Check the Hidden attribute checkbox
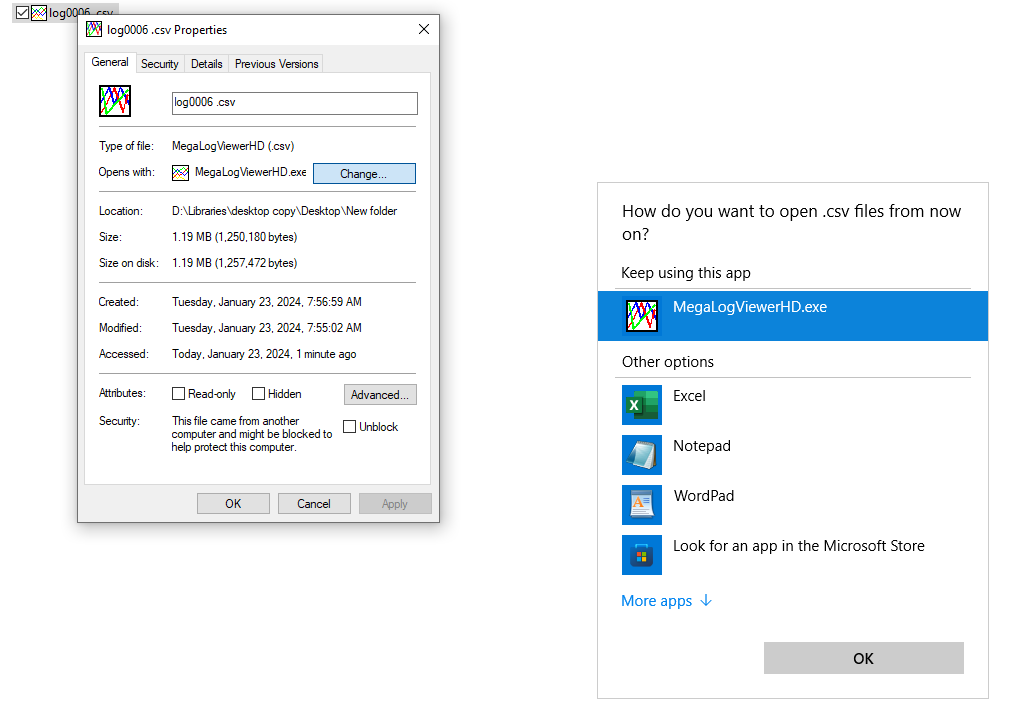This screenshot has width=1013, height=714. pos(258,394)
